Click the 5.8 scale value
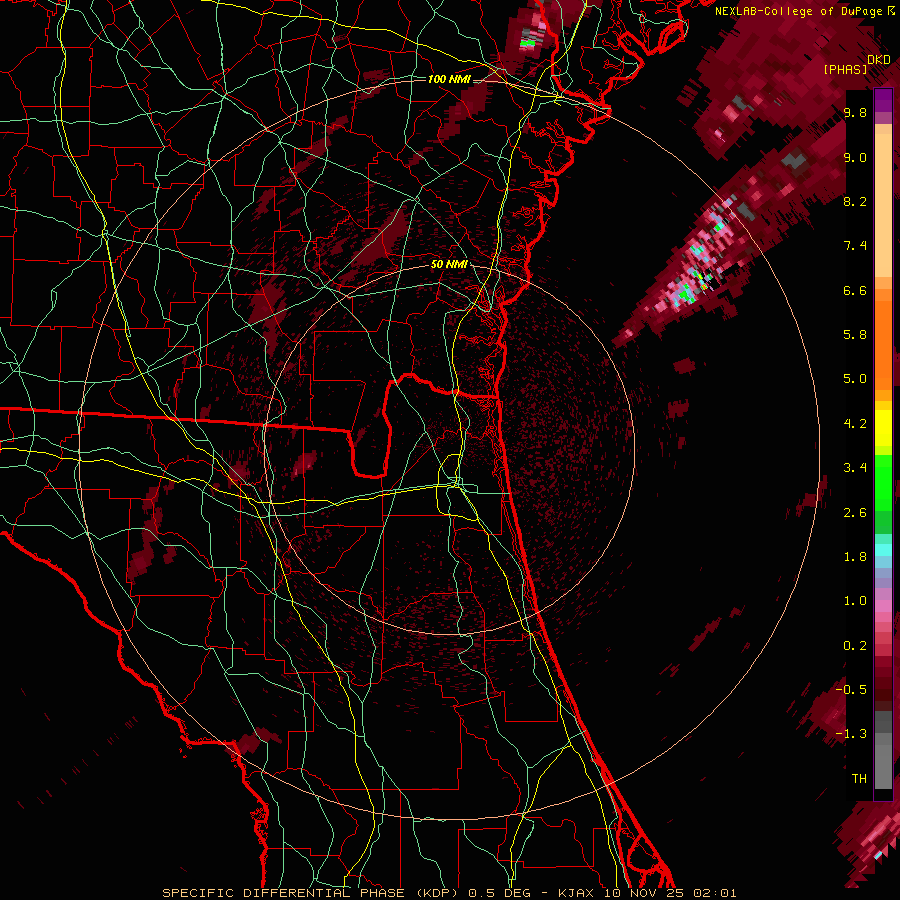Screen dimensions: 900x900 click(x=855, y=335)
